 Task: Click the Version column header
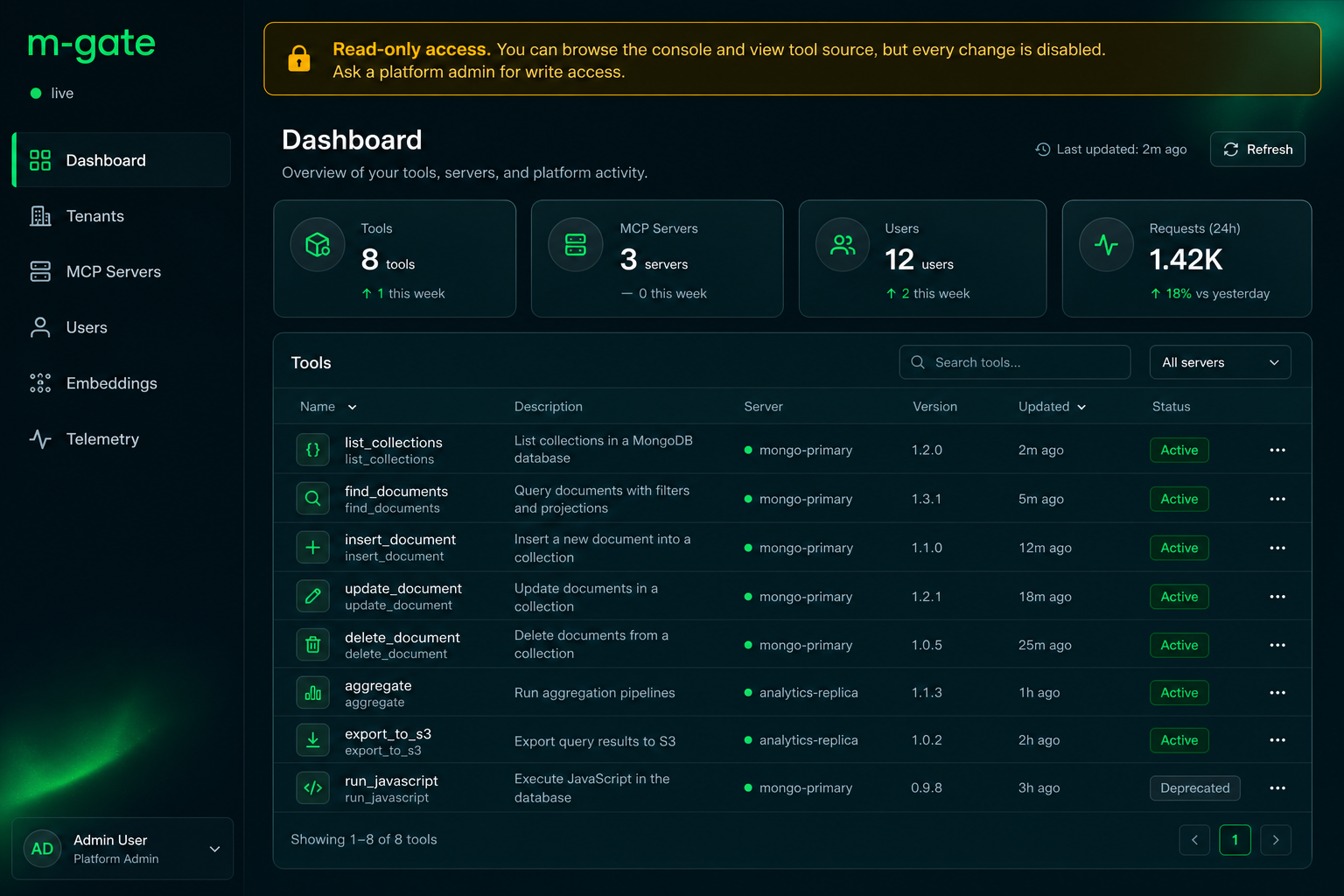tap(934, 407)
